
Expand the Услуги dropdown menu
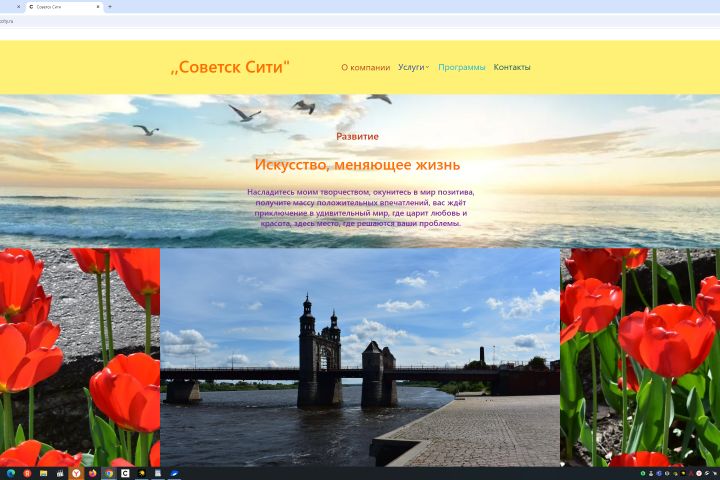413,67
